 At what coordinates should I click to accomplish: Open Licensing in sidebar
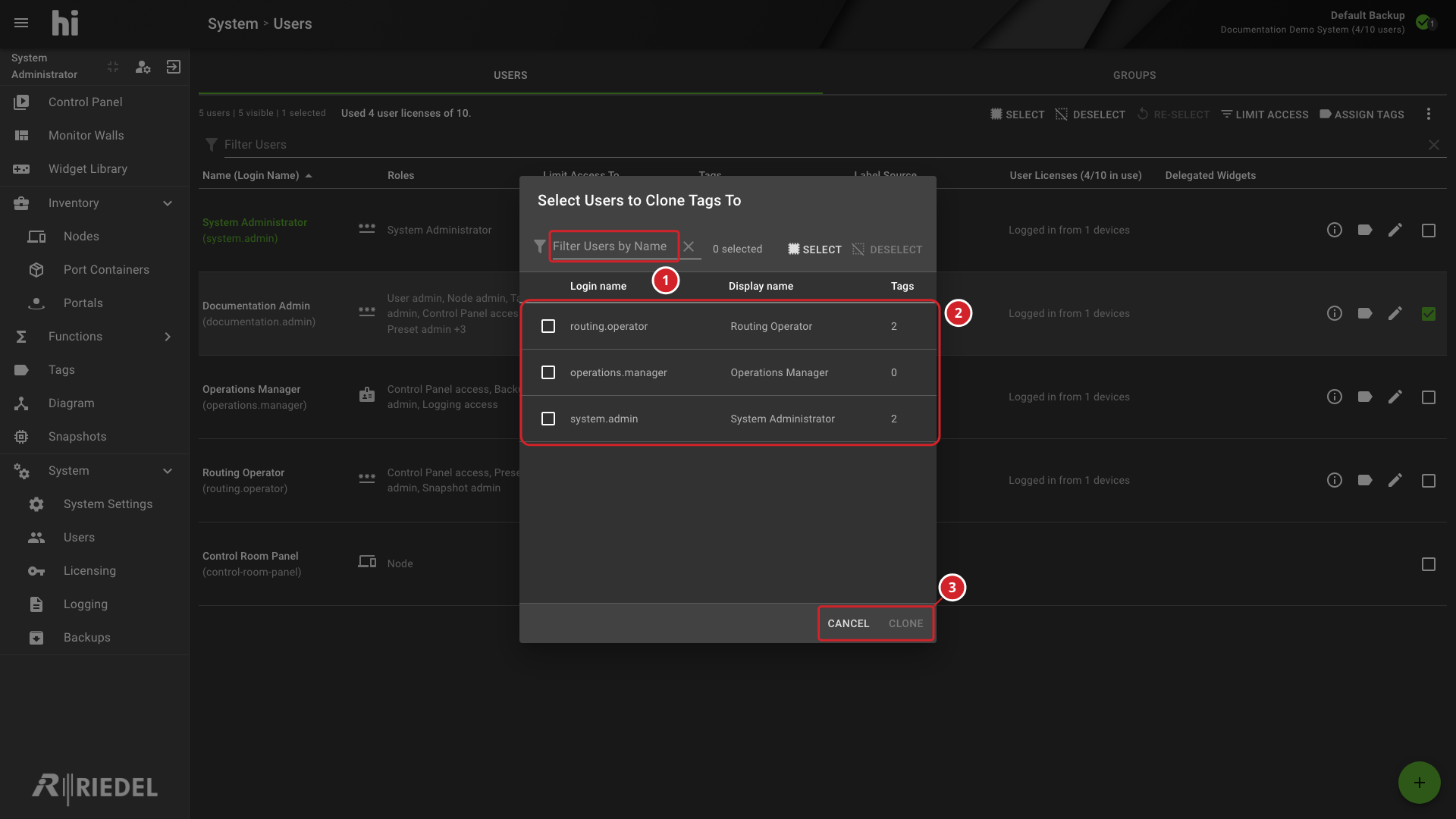click(95, 571)
